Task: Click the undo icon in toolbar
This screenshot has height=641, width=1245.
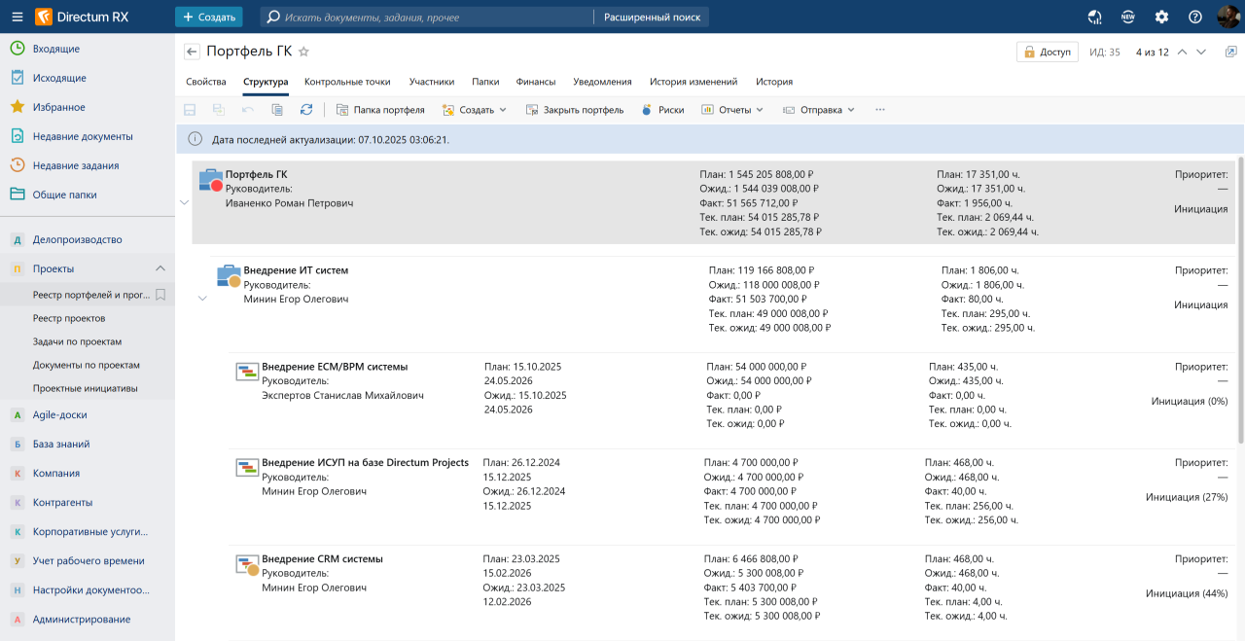Action: tap(248, 110)
